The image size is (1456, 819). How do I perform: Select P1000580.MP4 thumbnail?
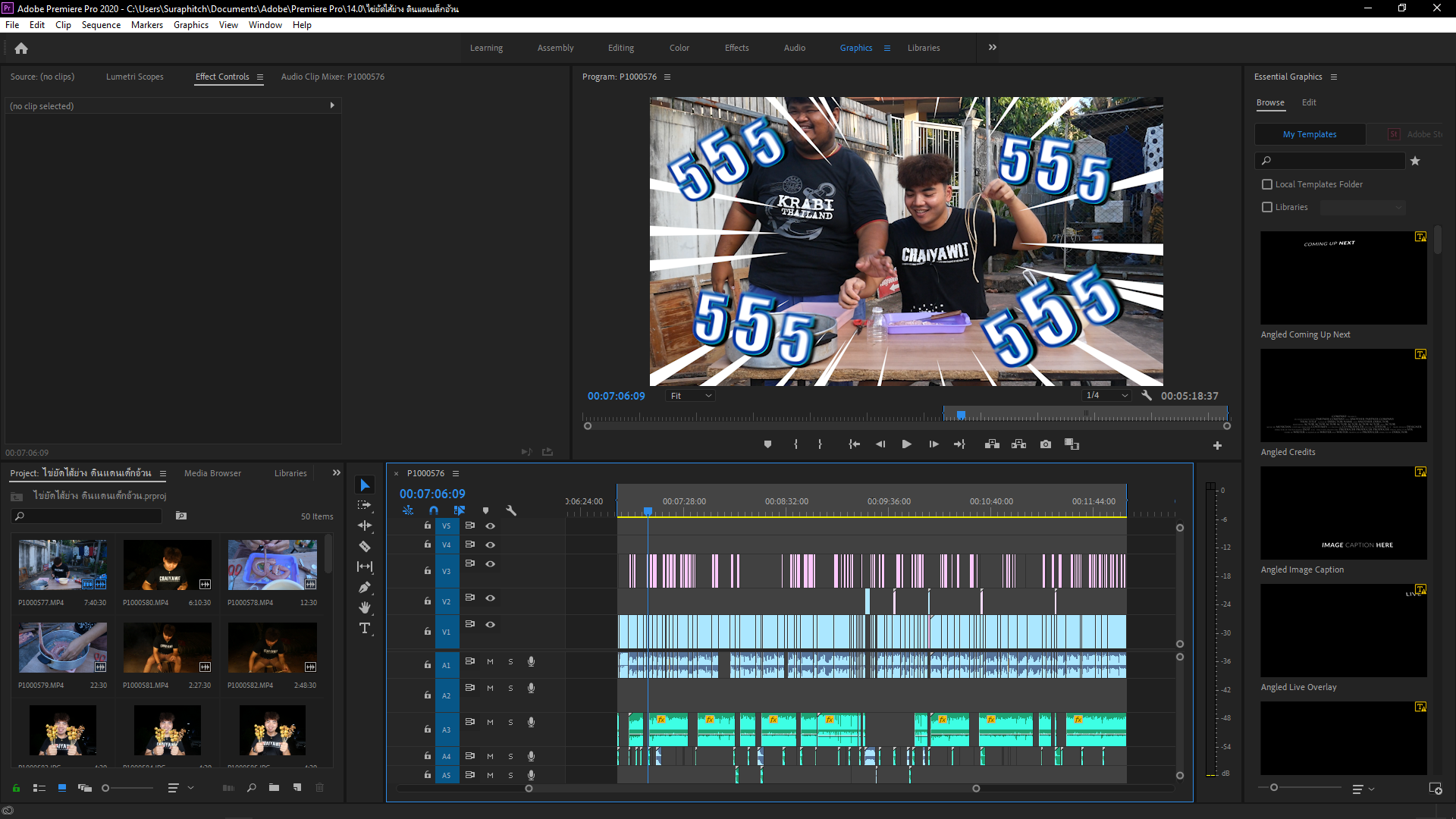168,565
